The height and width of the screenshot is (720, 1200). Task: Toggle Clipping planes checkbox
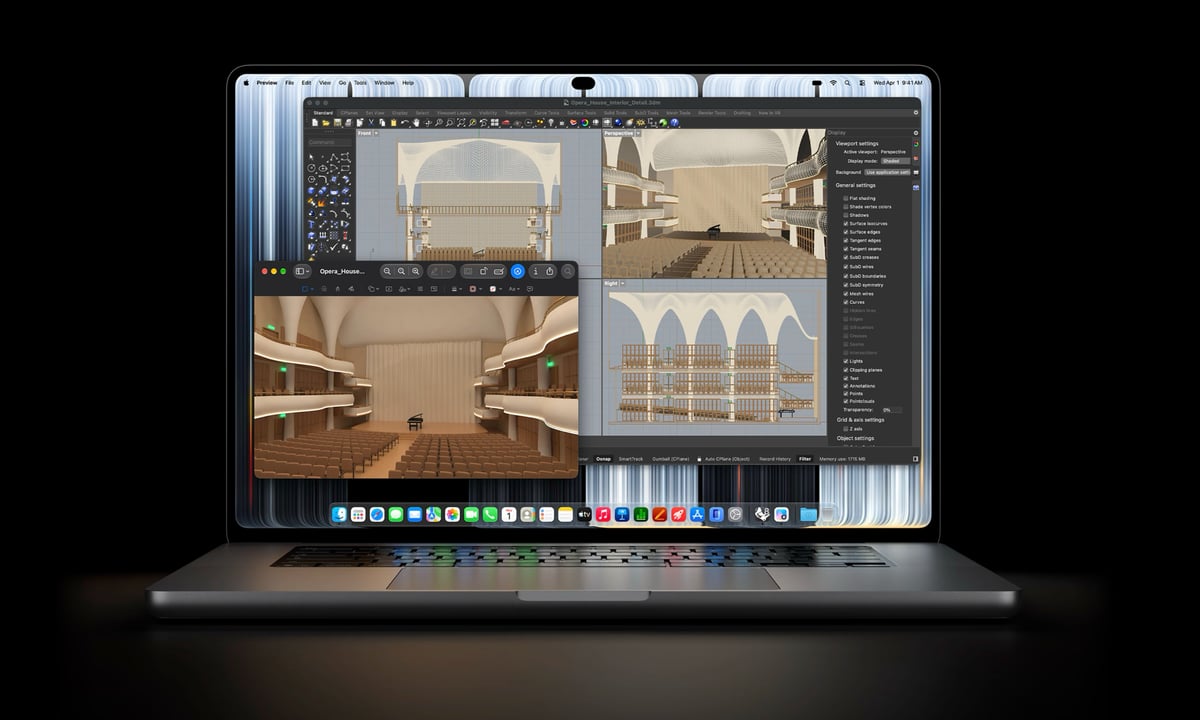click(x=846, y=370)
